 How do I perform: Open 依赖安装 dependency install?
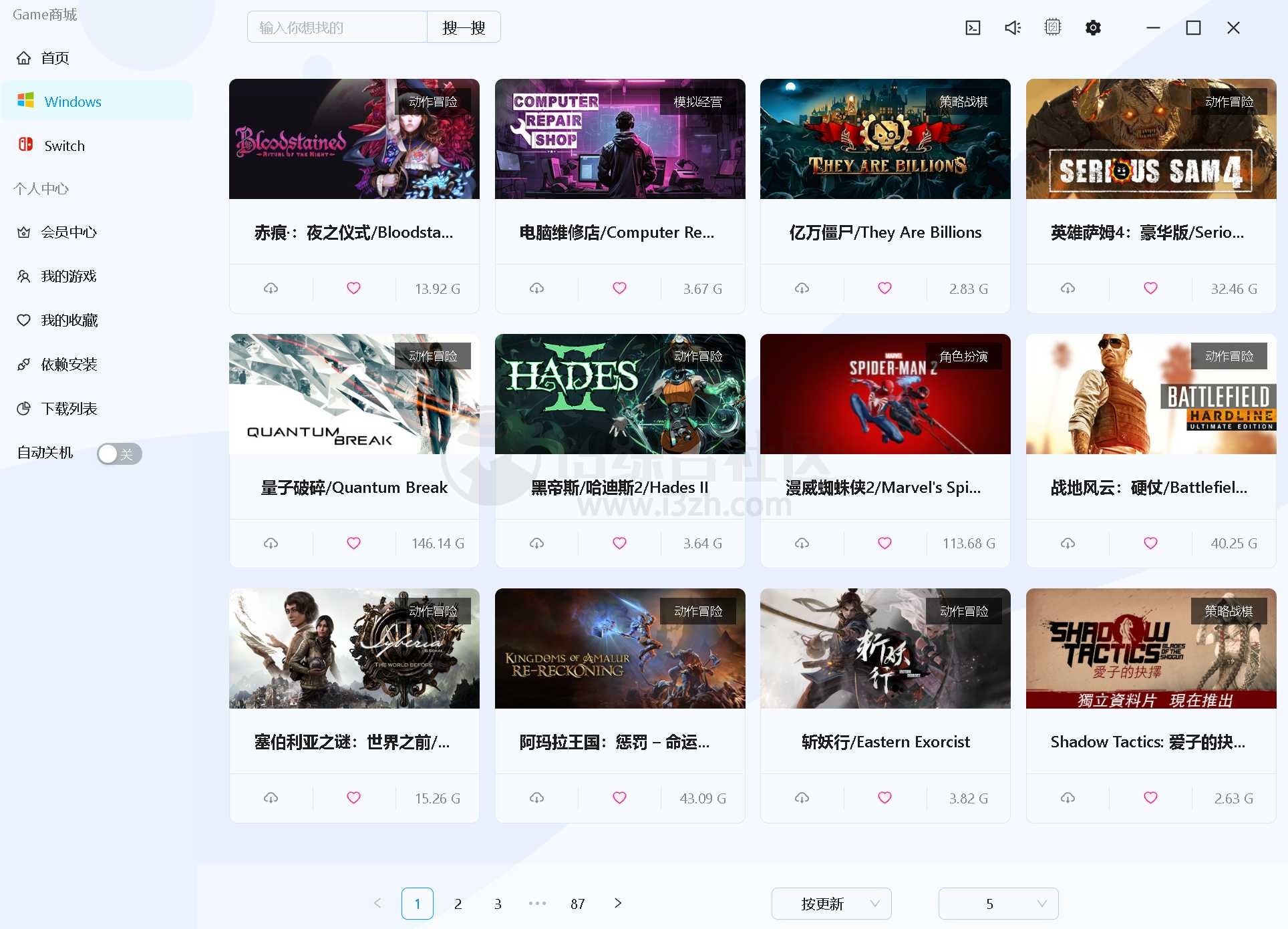point(97,365)
